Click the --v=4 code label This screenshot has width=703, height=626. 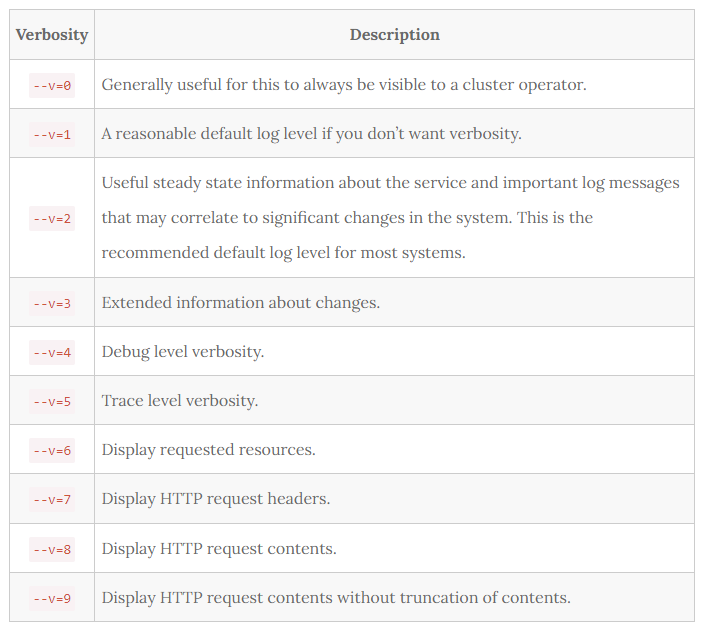click(x=52, y=352)
